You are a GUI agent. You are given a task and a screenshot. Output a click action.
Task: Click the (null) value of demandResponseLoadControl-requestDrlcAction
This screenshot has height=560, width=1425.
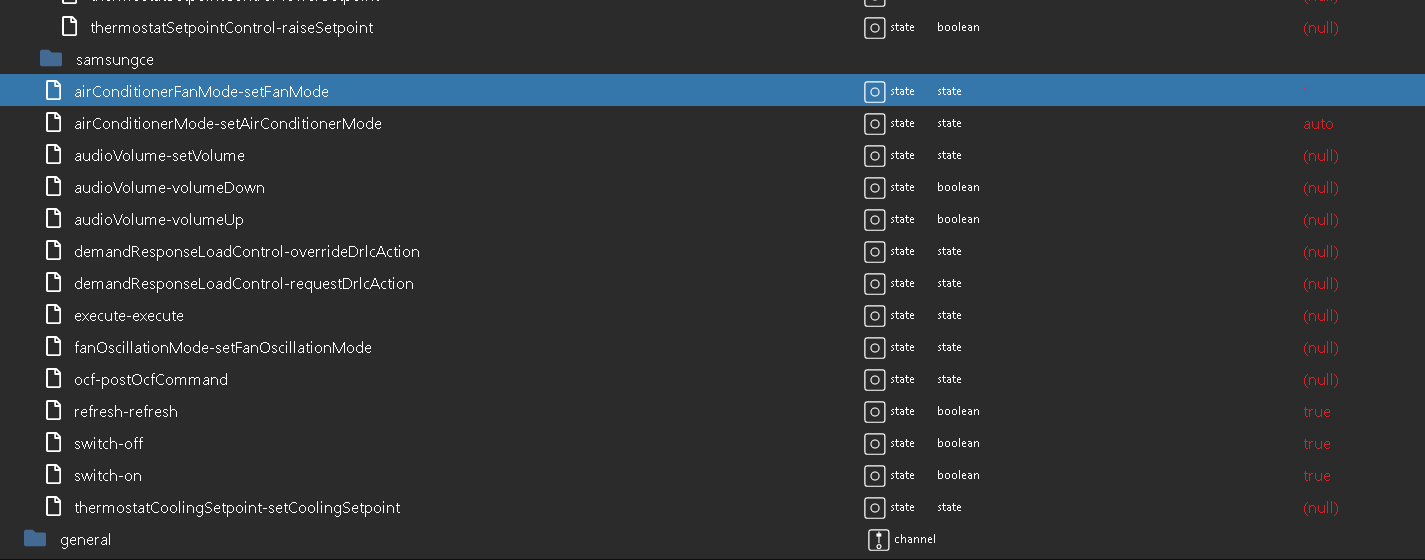point(1321,284)
